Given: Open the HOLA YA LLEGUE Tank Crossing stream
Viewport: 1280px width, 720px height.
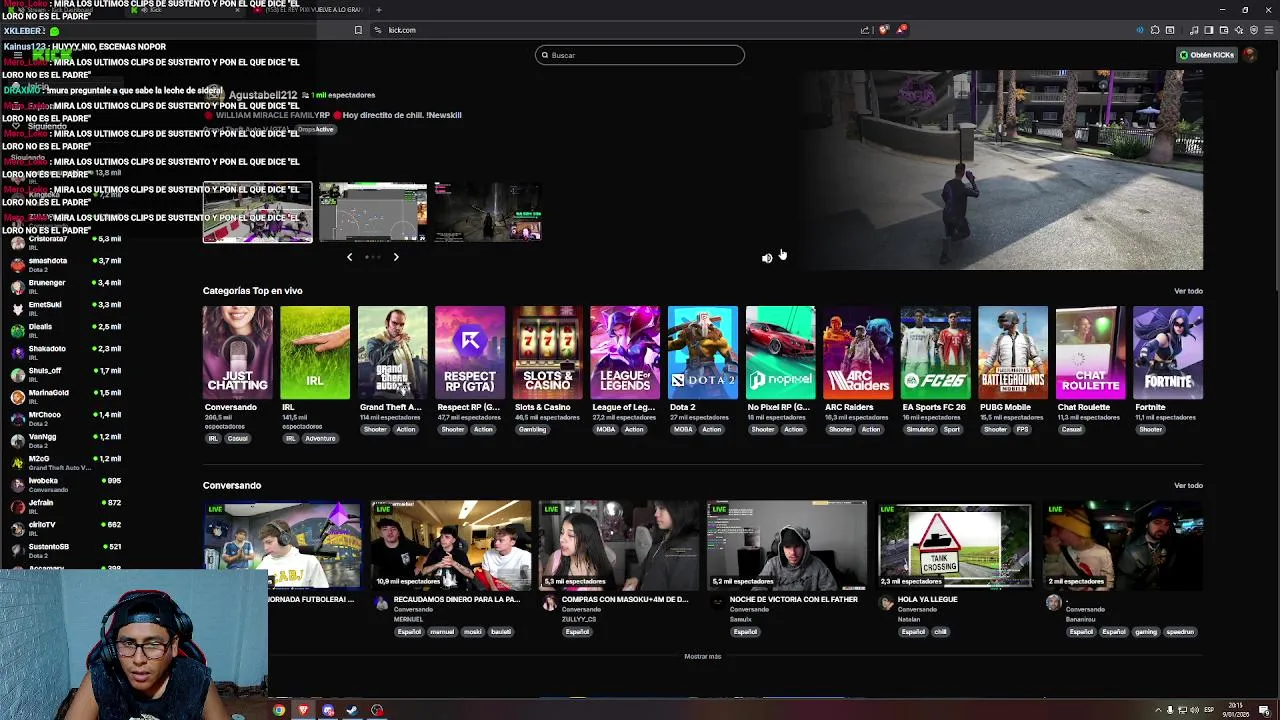Looking at the screenshot, I should click(x=955, y=545).
